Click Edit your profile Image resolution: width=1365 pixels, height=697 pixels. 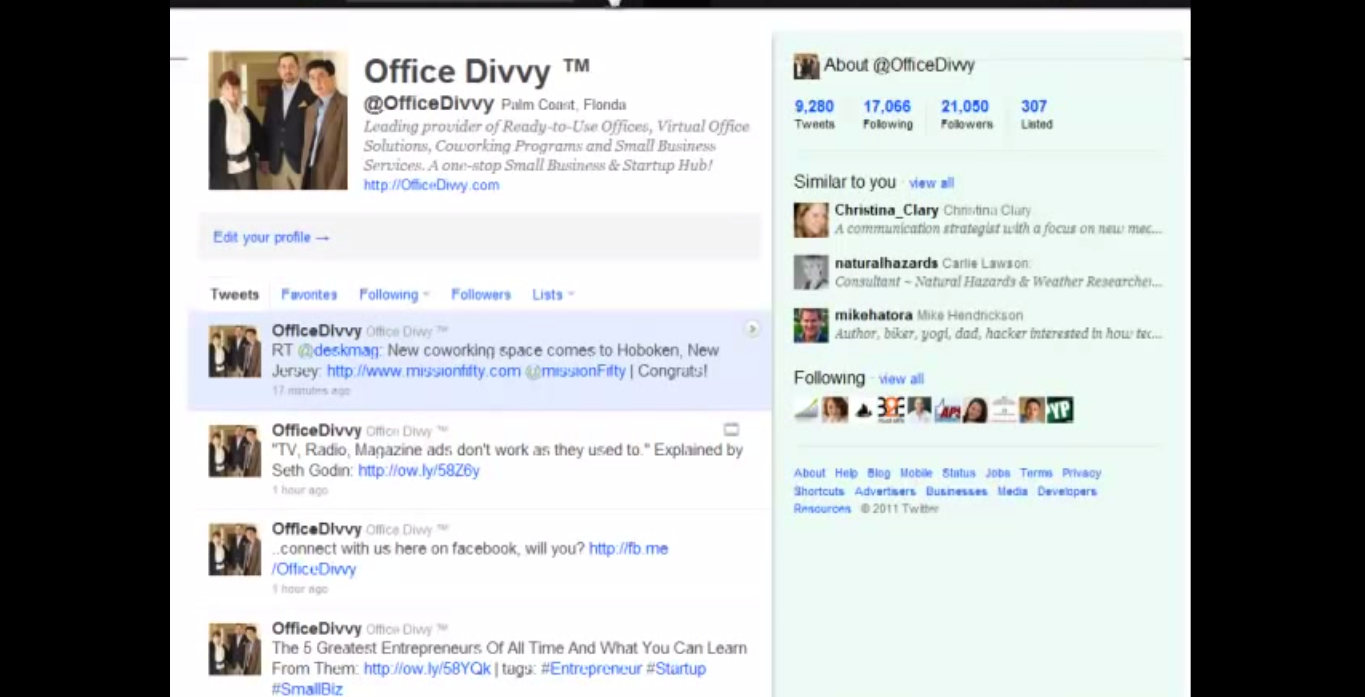pos(270,237)
